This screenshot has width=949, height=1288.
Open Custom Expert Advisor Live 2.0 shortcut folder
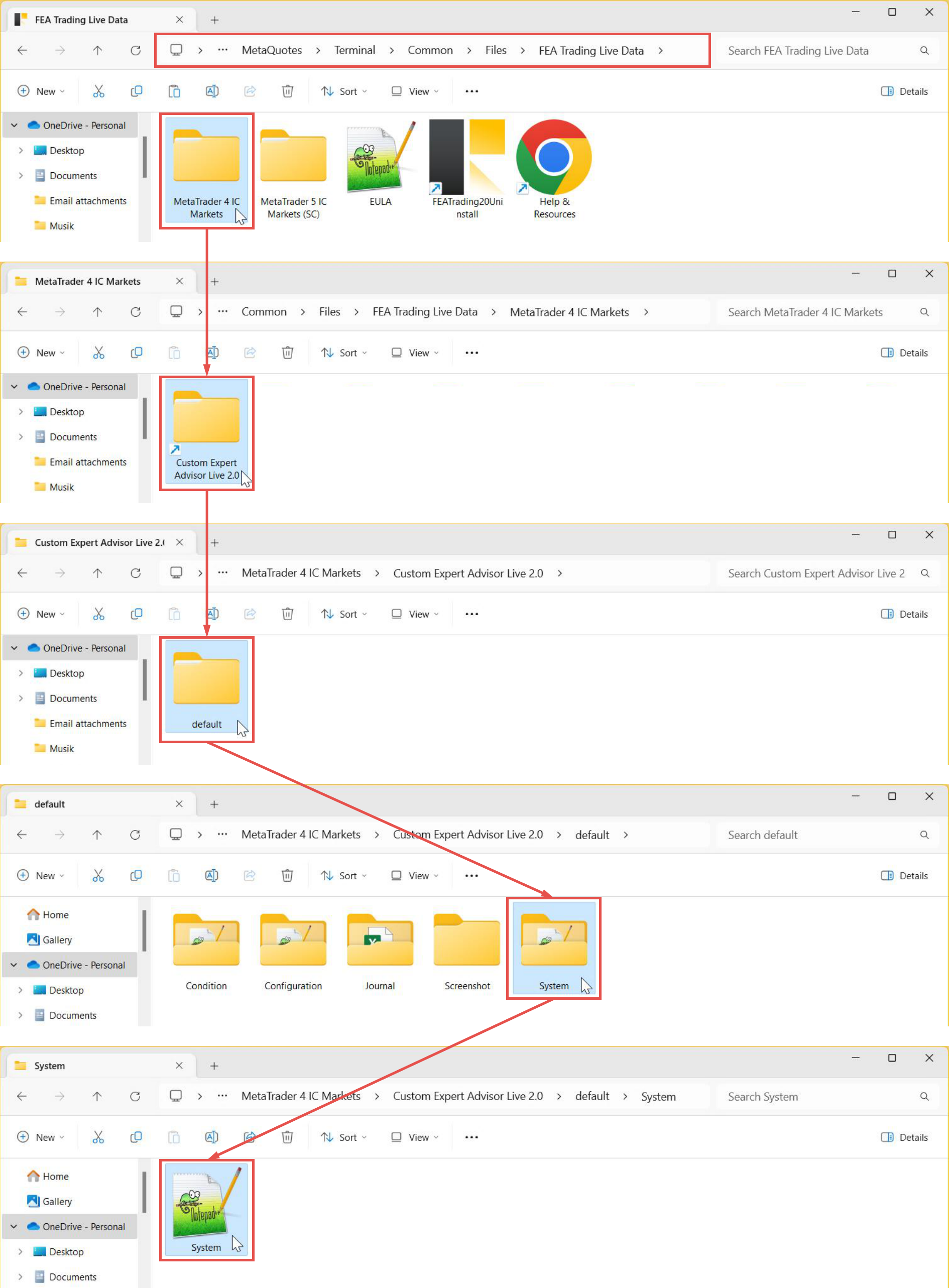(207, 431)
